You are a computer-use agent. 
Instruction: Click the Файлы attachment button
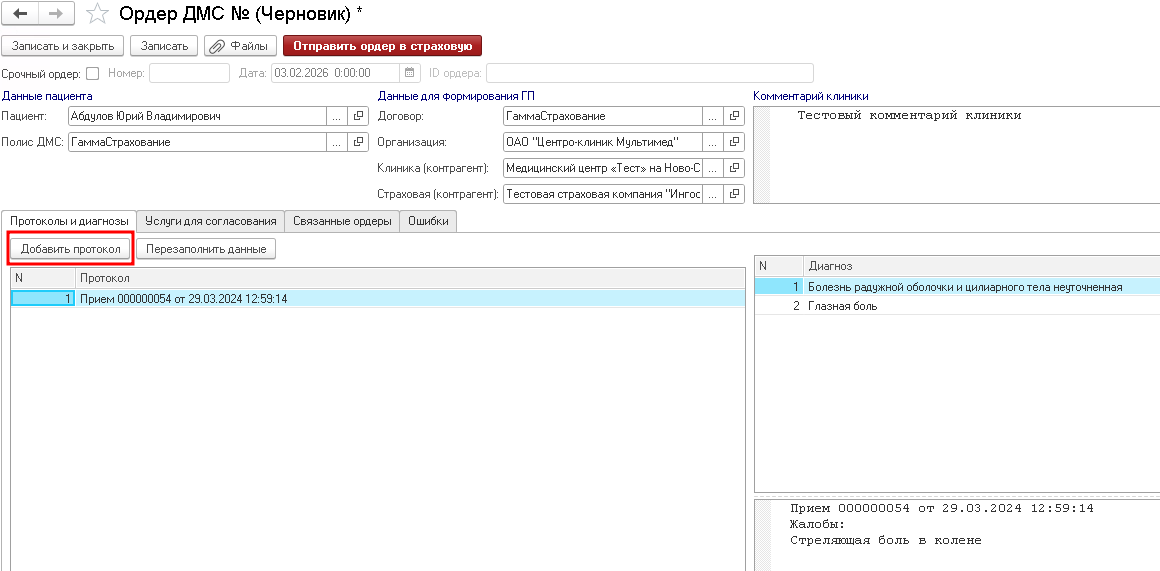pyautogui.click(x=241, y=46)
